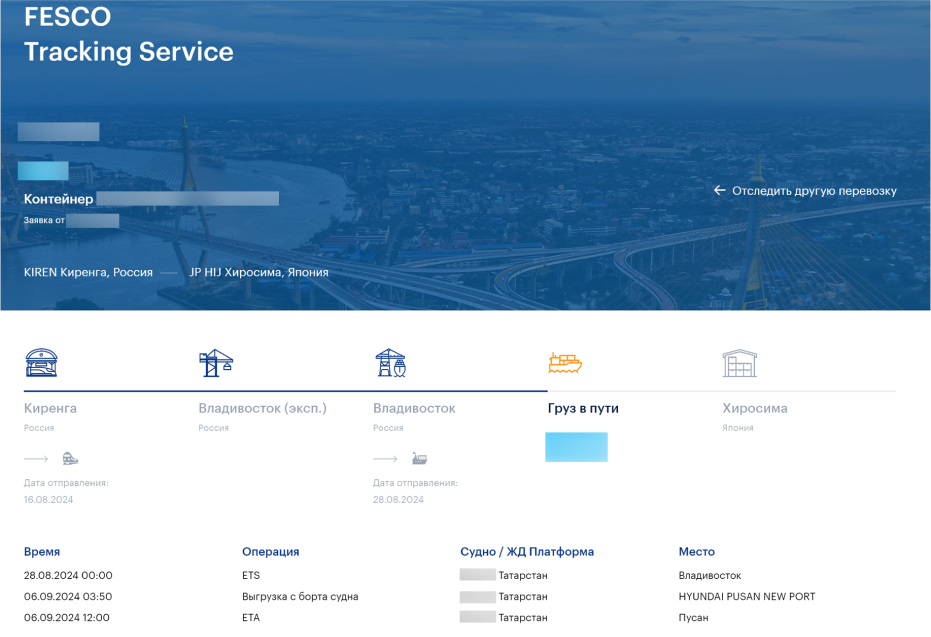Click the Владивосток port crane icon
The height and width of the screenshot is (637, 931).
390,363
